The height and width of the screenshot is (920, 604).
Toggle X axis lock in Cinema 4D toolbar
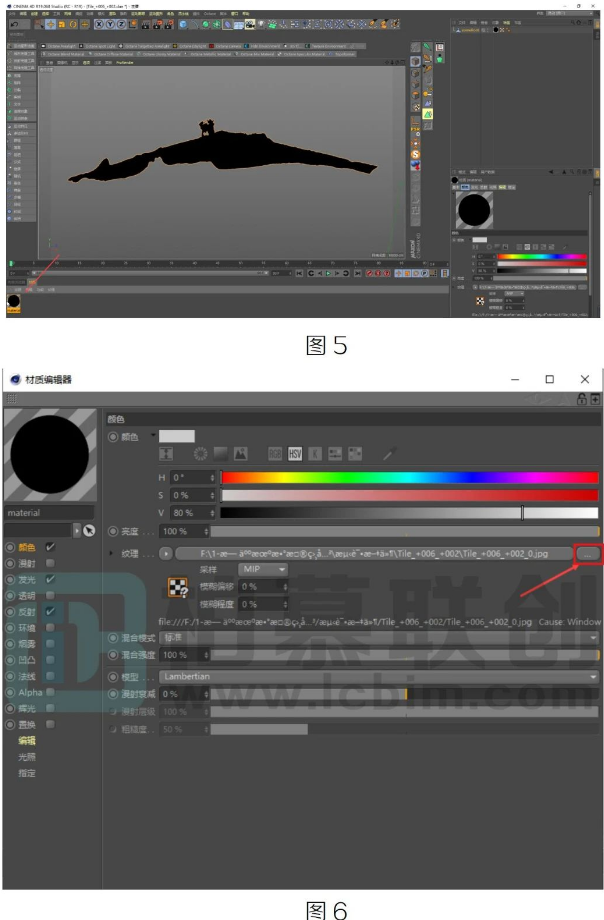(x=99, y=24)
